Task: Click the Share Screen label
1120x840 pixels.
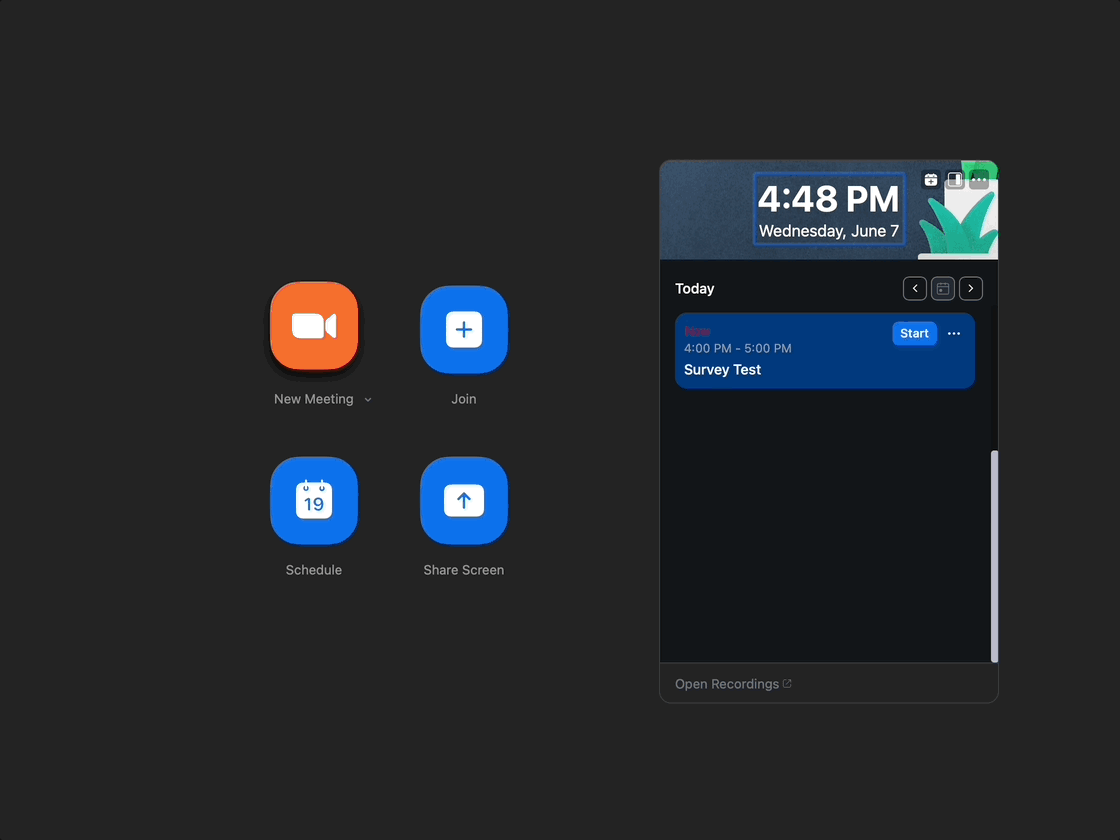Action: 464,570
